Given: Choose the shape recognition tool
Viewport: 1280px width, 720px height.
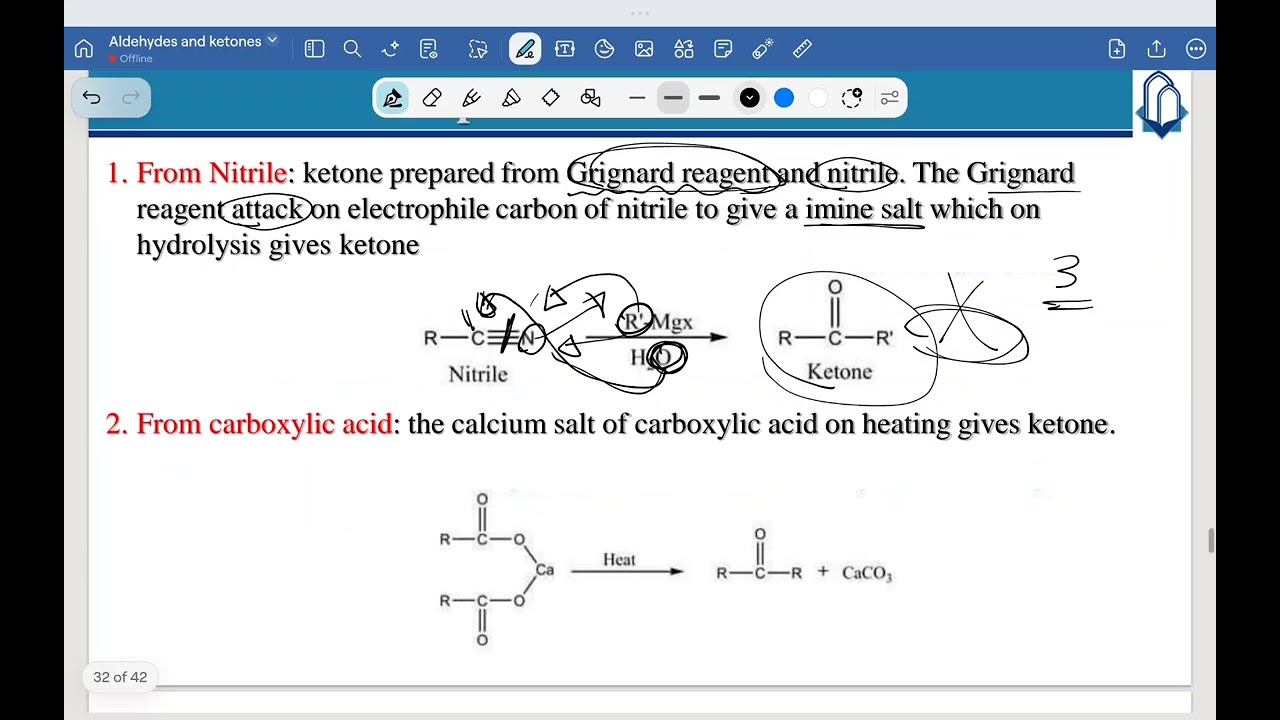Looking at the screenshot, I should (591, 98).
